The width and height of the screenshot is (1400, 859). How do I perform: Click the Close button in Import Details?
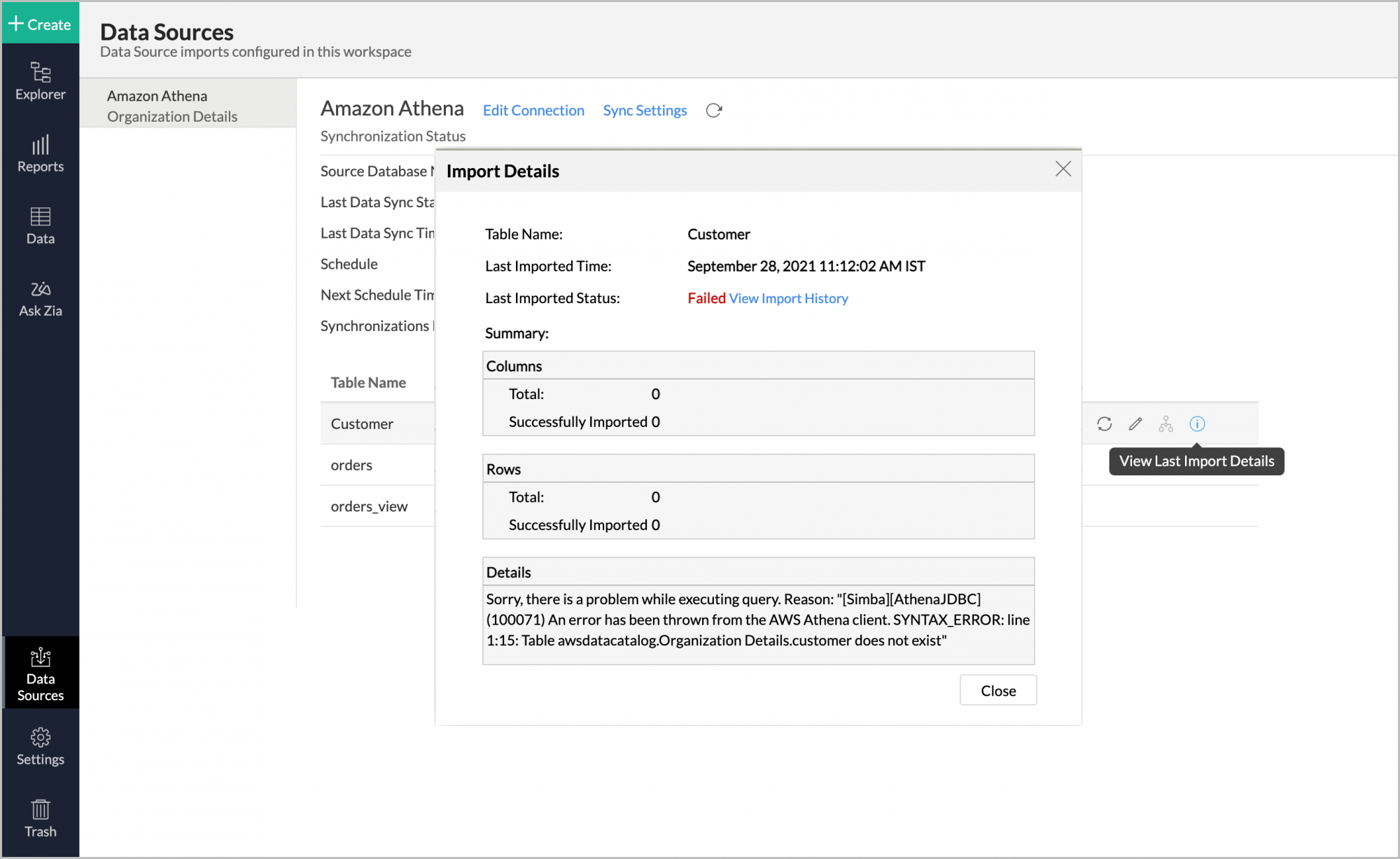[997, 690]
